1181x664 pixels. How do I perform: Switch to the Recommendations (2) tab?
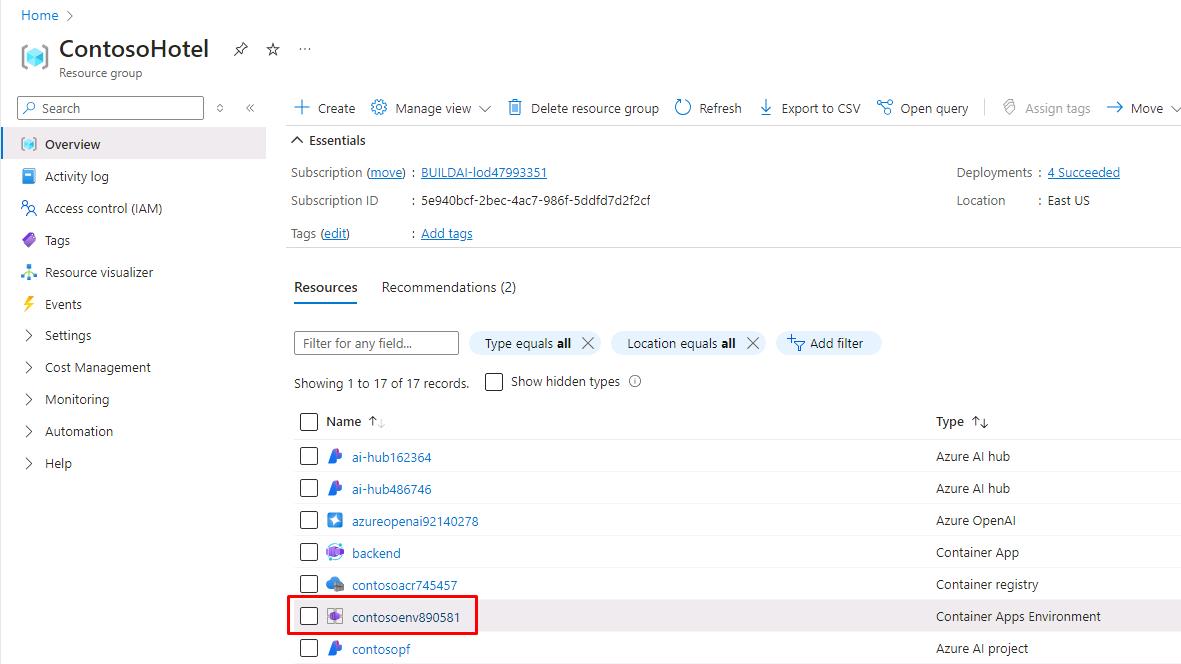point(449,288)
